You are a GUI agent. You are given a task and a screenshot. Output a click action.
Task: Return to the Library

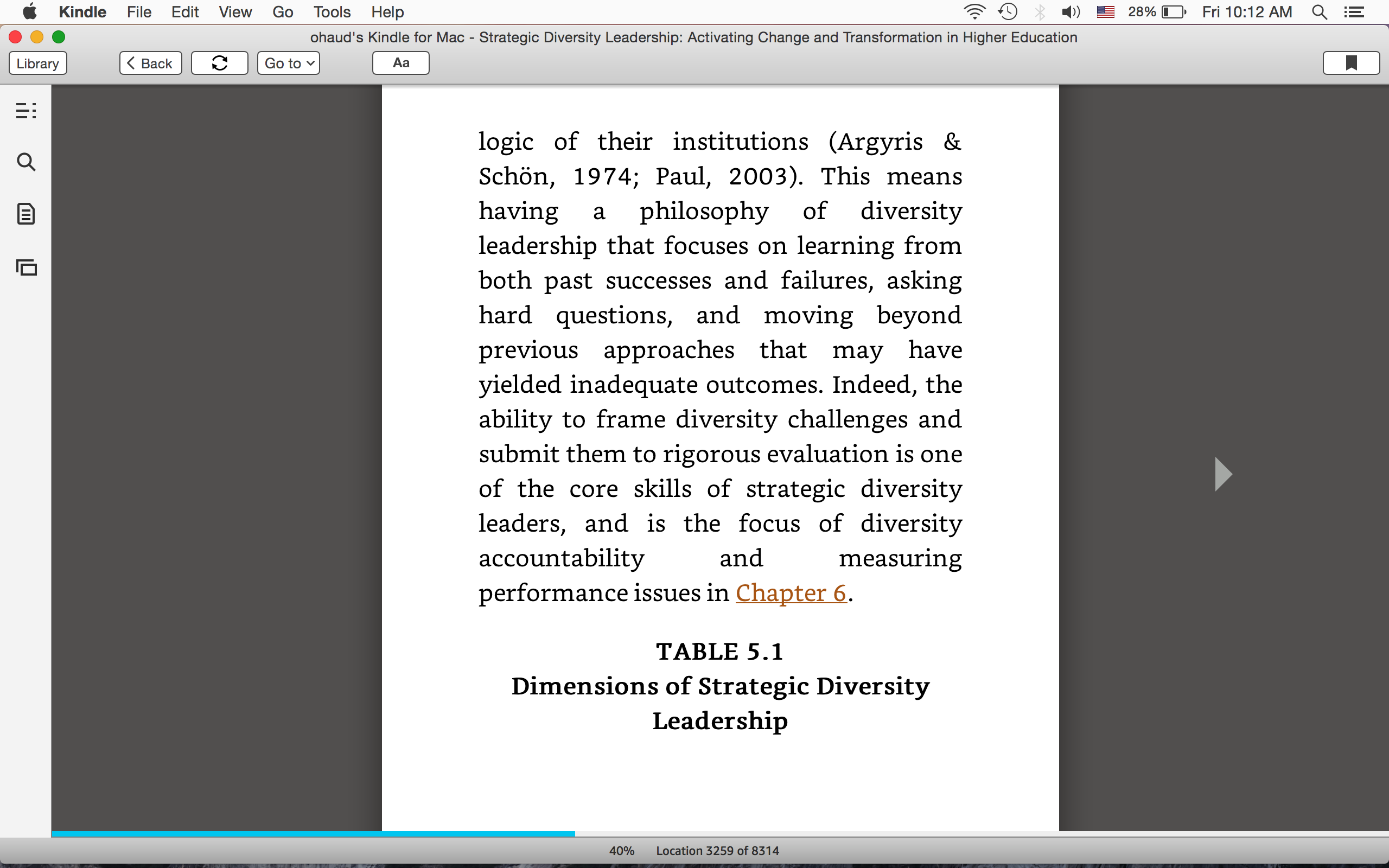38,63
